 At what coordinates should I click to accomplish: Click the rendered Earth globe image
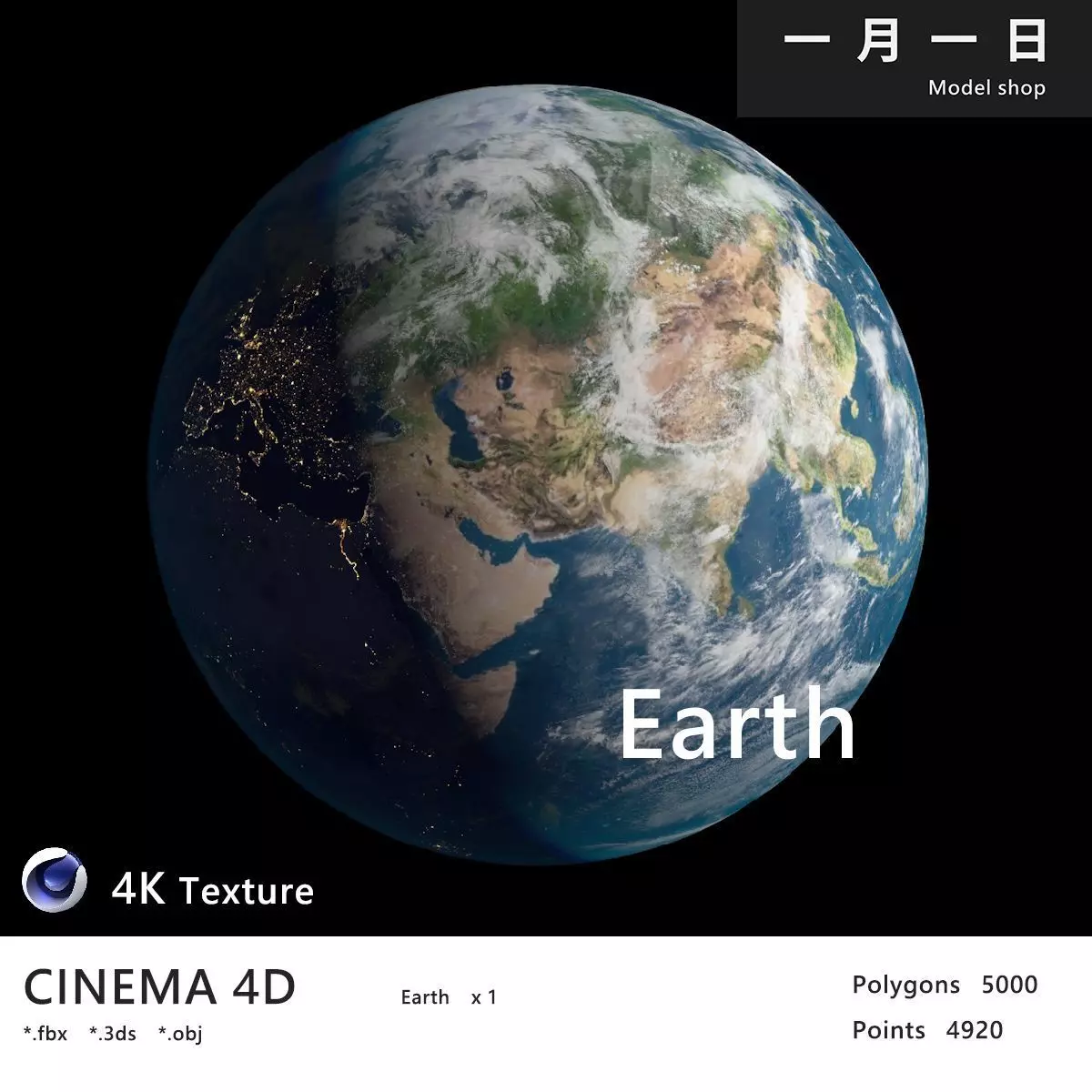(539, 473)
